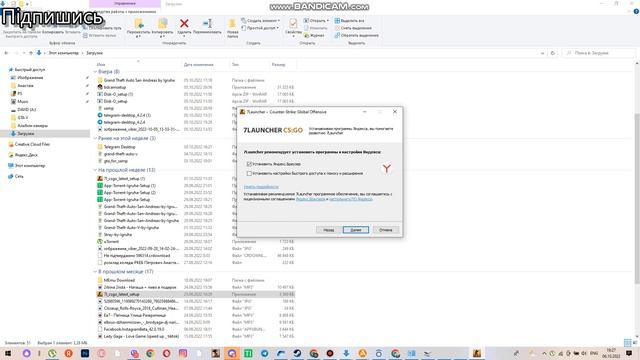Check the Yandex quick access settings checkbox

click(x=249, y=173)
